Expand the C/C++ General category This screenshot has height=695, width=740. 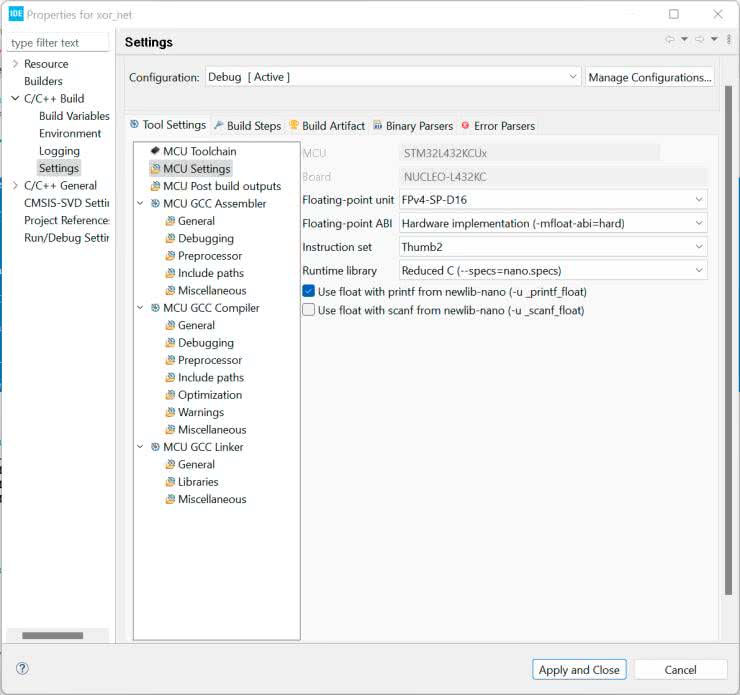coord(15,185)
